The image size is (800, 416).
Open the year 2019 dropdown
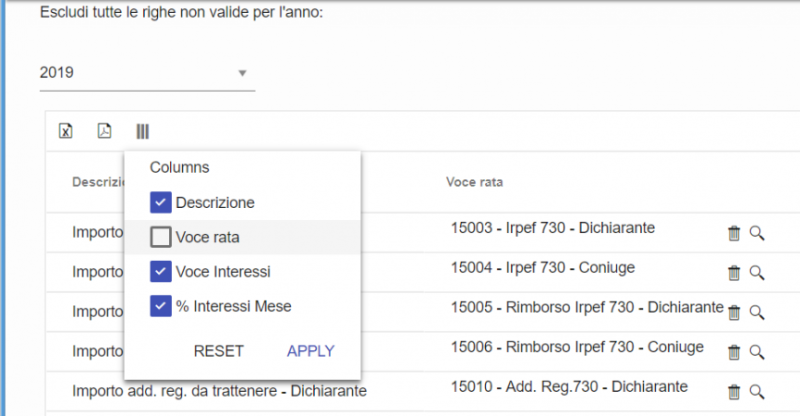pyautogui.click(x=147, y=73)
